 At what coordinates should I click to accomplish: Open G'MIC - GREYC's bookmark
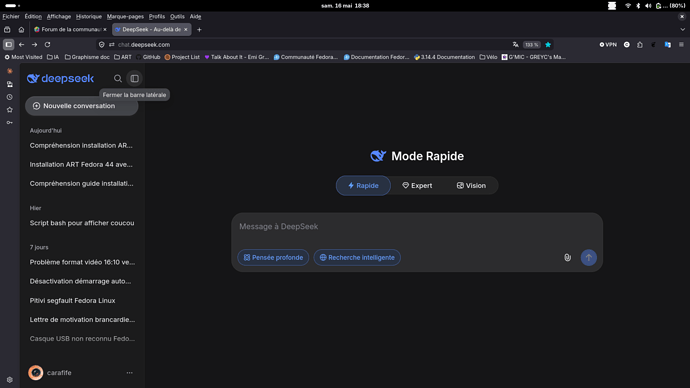pos(534,57)
